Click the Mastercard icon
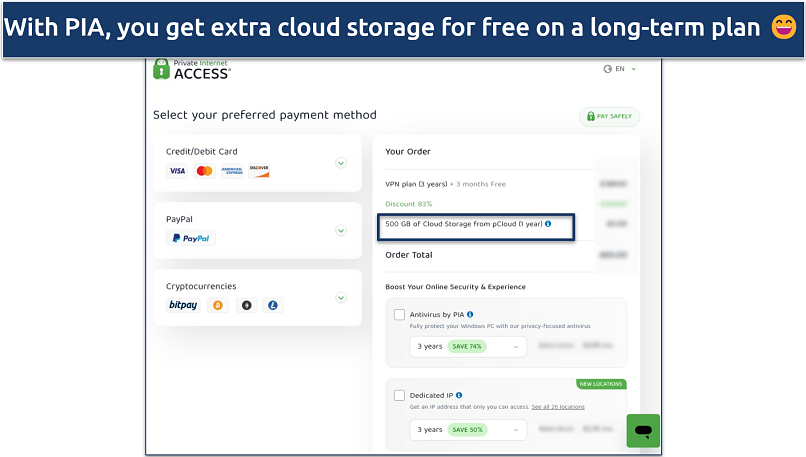The image size is (806, 457). click(x=204, y=171)
